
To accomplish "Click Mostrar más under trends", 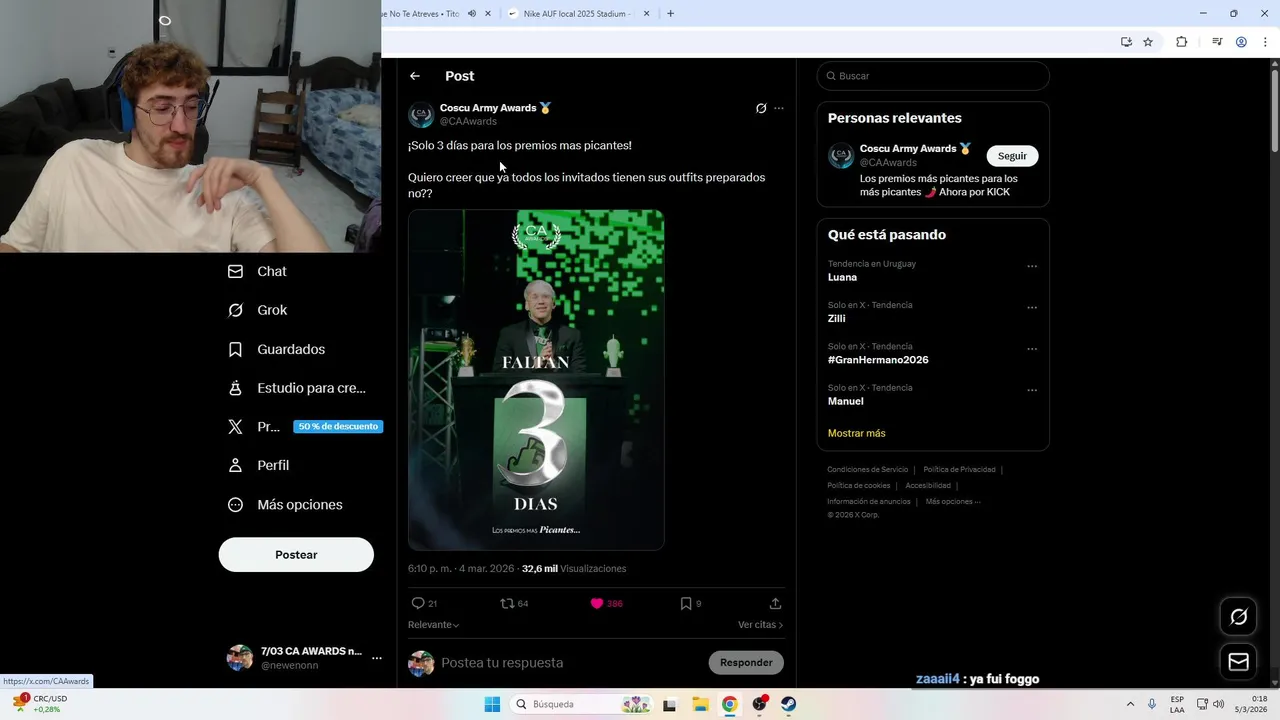I will (x=857, y=433).
